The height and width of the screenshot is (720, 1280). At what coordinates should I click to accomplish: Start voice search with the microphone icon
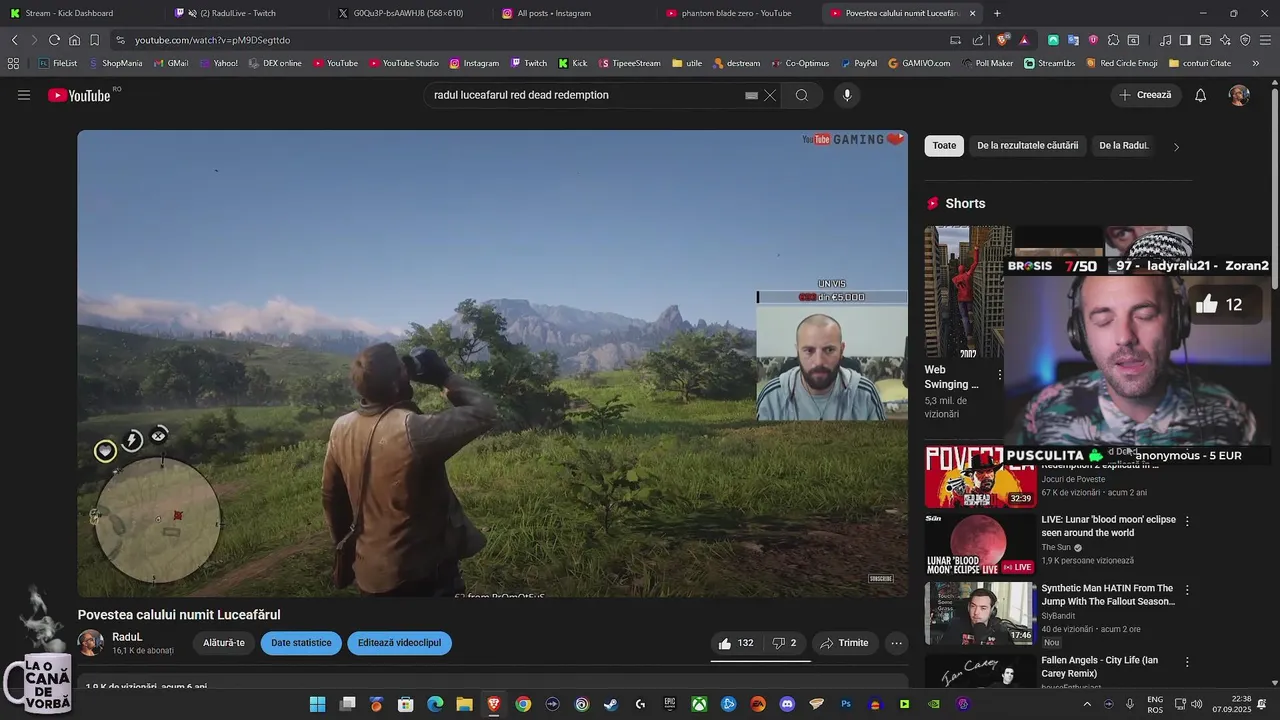[x=847, y=95]
